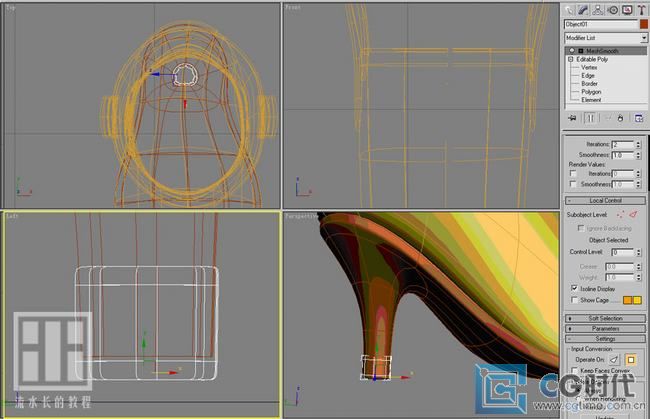This screenshot has height=419, width=650.
Task: Click the Weight spinner arrows
Action: click(x=638, y=277)
